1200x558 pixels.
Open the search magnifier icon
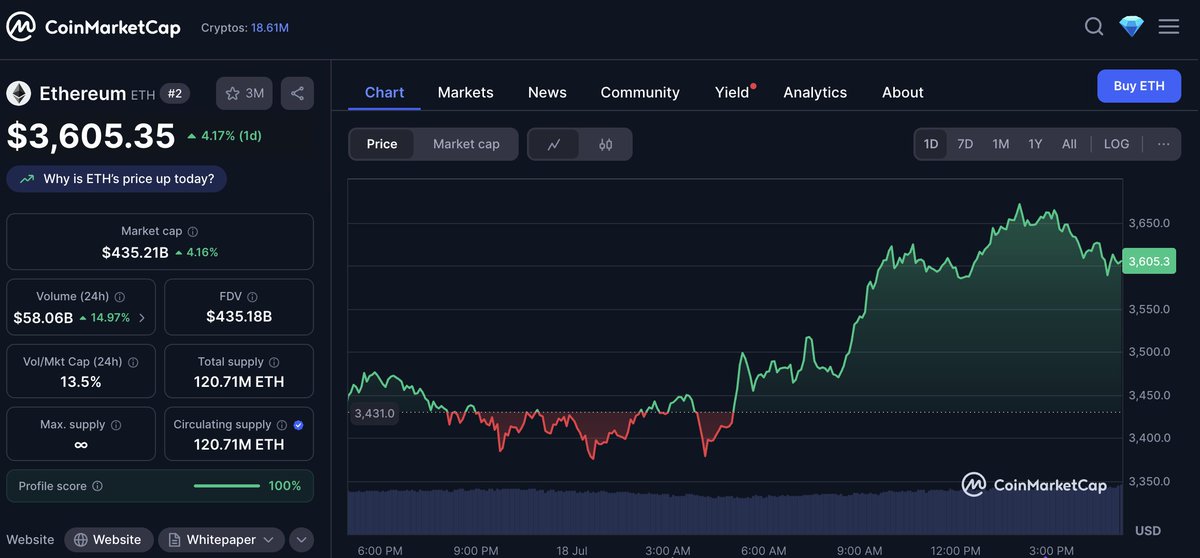(1094, 27)
